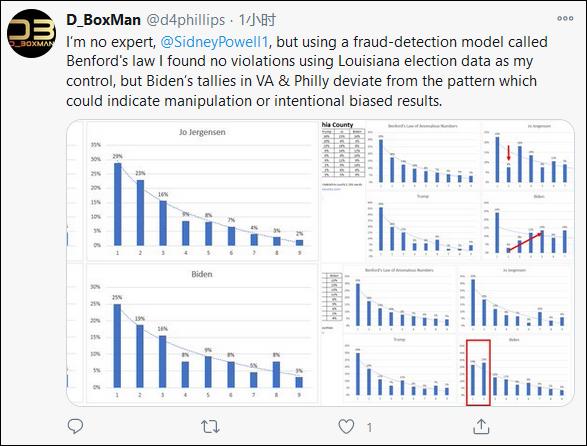
Task: Click the red downward arrow in chart
Action: point(508,154)
